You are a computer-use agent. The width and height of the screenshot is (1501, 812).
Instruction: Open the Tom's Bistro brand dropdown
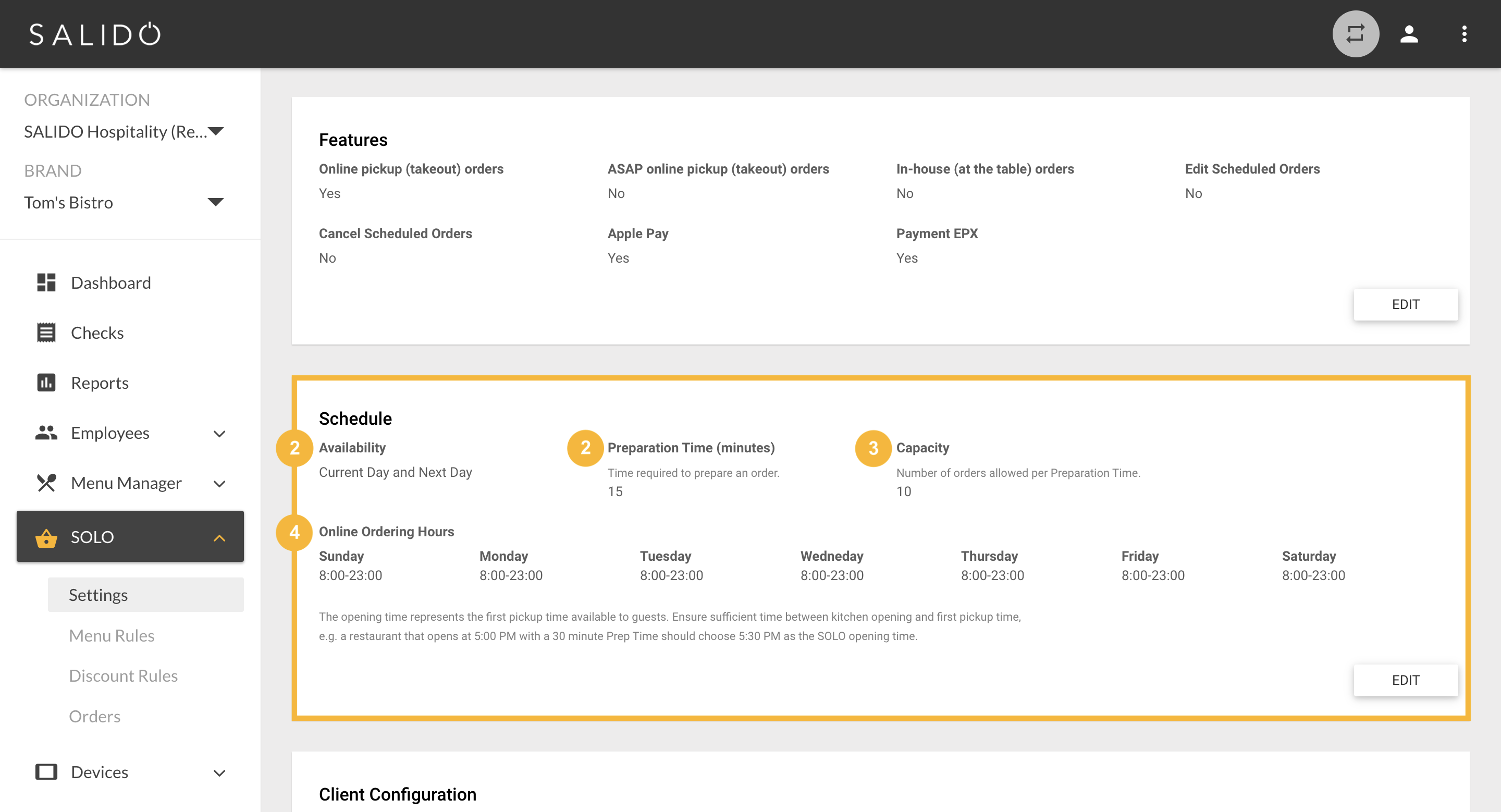[x=124, y=202]
